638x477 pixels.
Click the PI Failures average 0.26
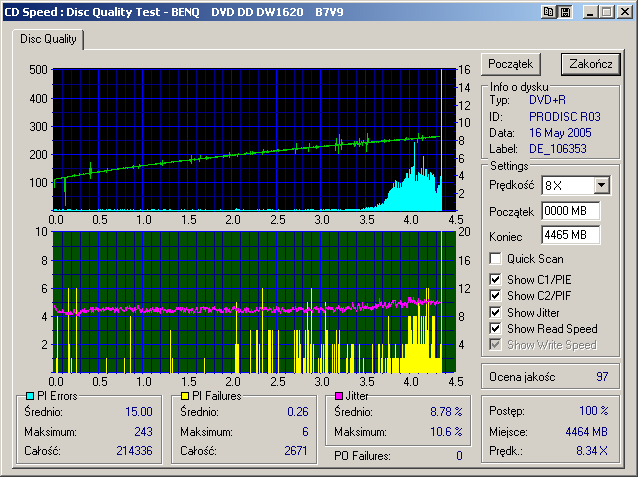(x=298, y=412)
